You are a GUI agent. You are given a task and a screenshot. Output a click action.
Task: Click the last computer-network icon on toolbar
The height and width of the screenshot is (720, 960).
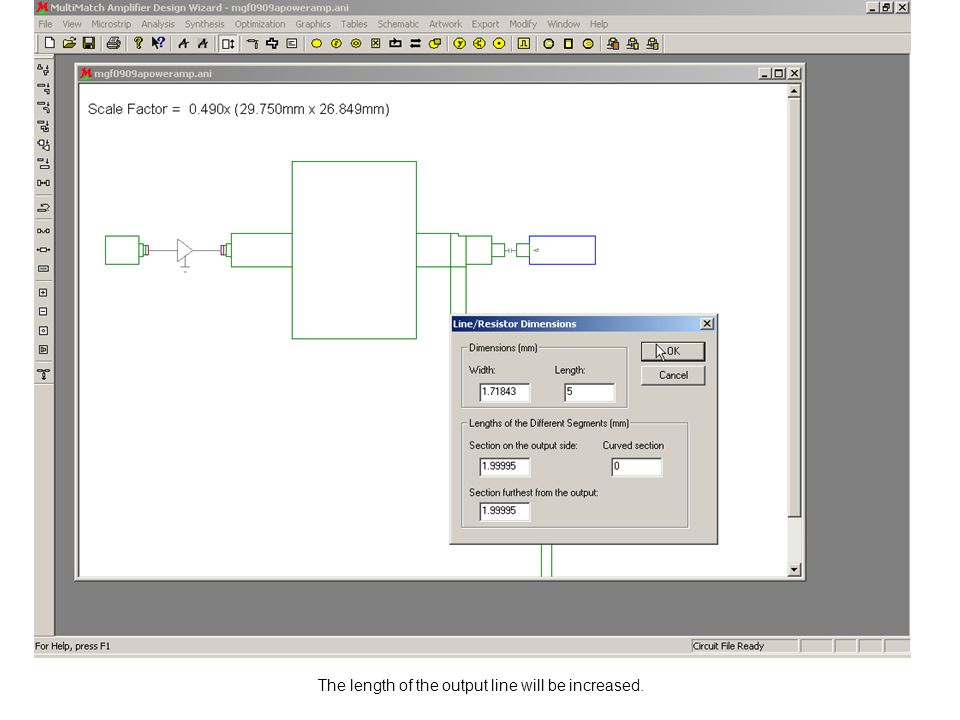(653, 43)
